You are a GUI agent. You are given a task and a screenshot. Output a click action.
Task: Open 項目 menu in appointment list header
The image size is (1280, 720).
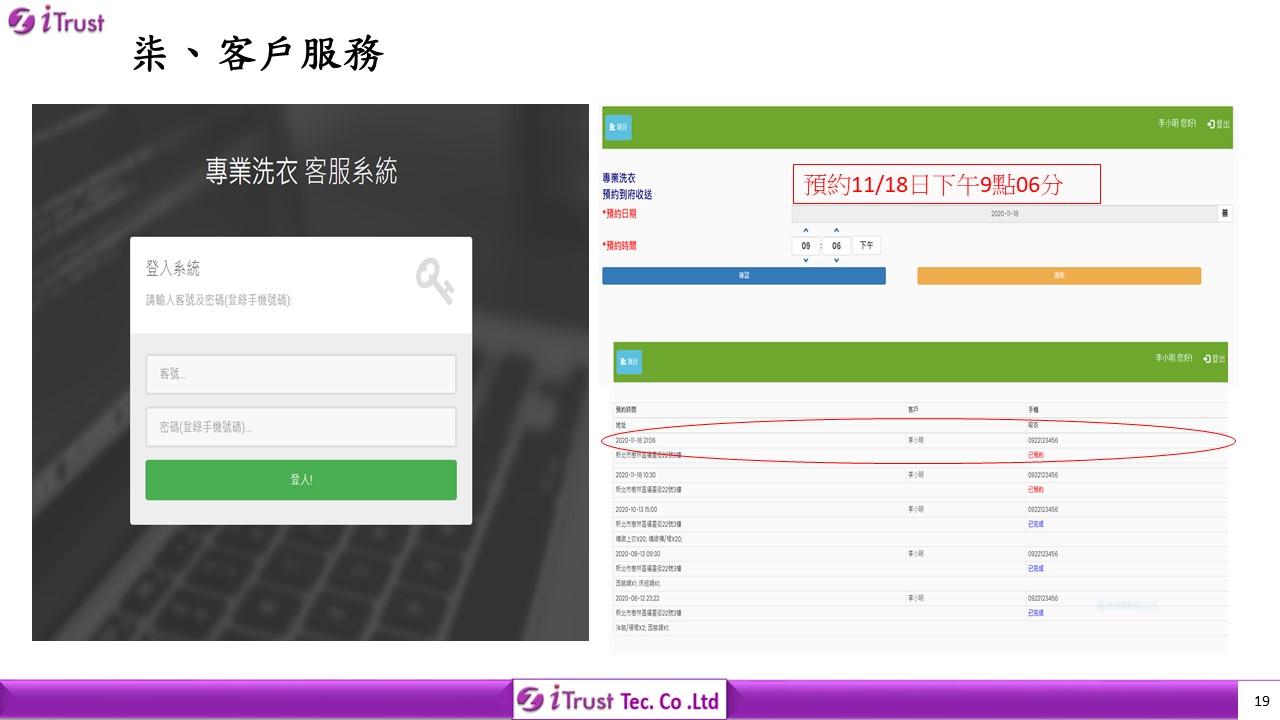click(629, 362)
